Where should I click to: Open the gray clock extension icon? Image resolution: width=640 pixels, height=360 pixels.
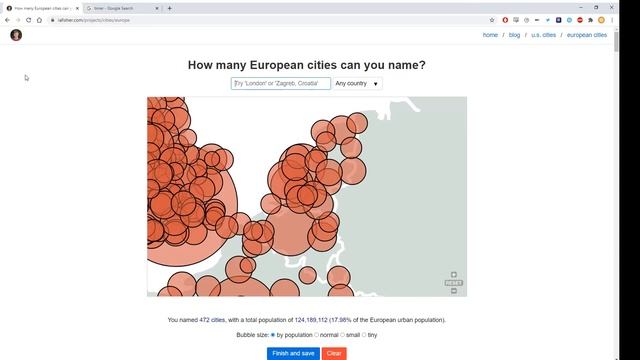527,20
